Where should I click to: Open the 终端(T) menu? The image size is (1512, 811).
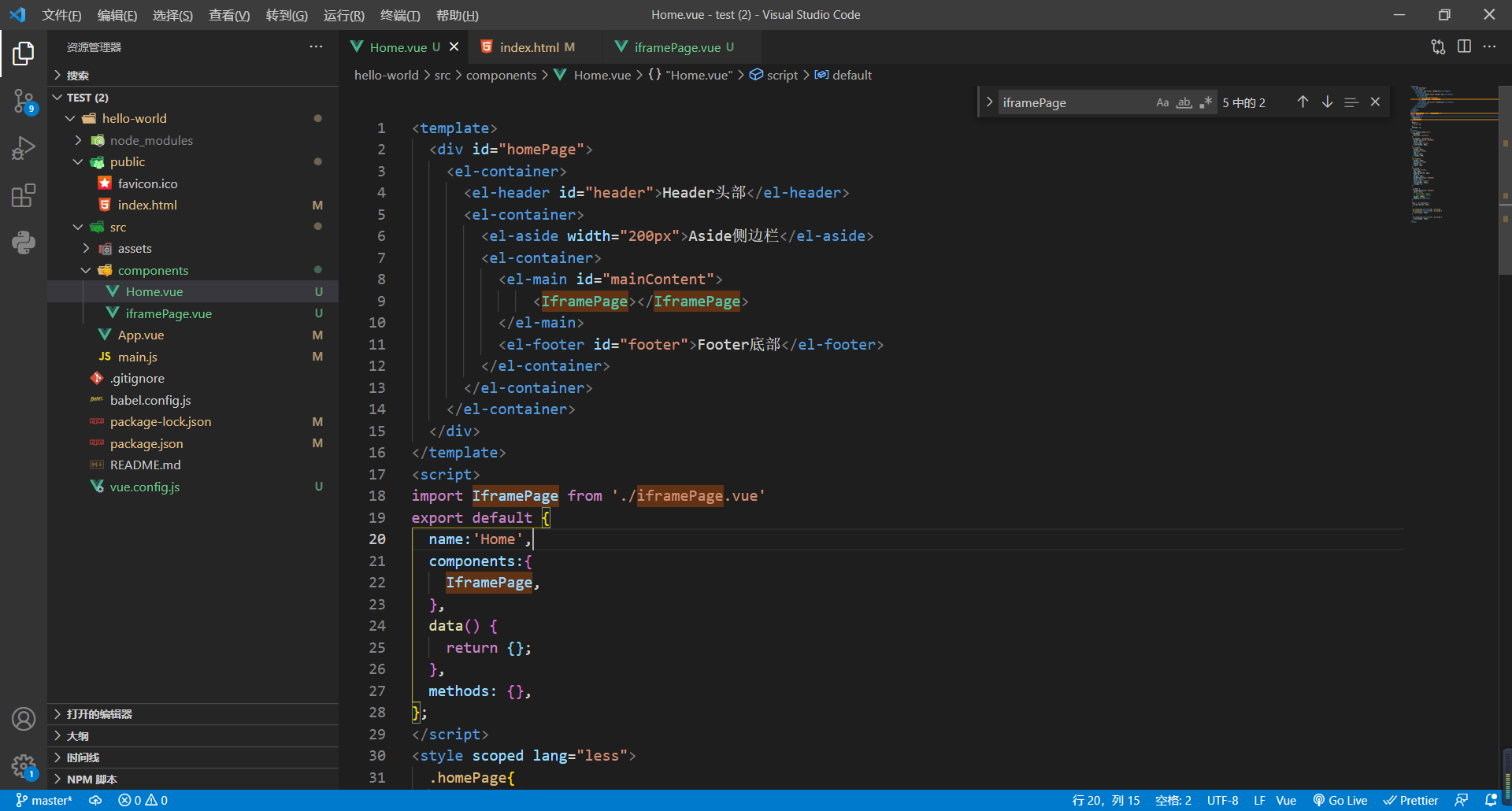click(x=400, y=15)
